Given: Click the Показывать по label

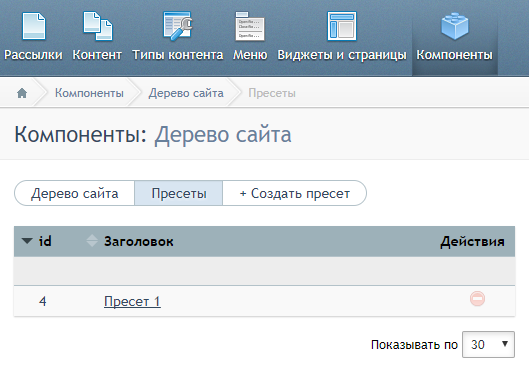Looking at the screenshot, I should pos(414,345).
